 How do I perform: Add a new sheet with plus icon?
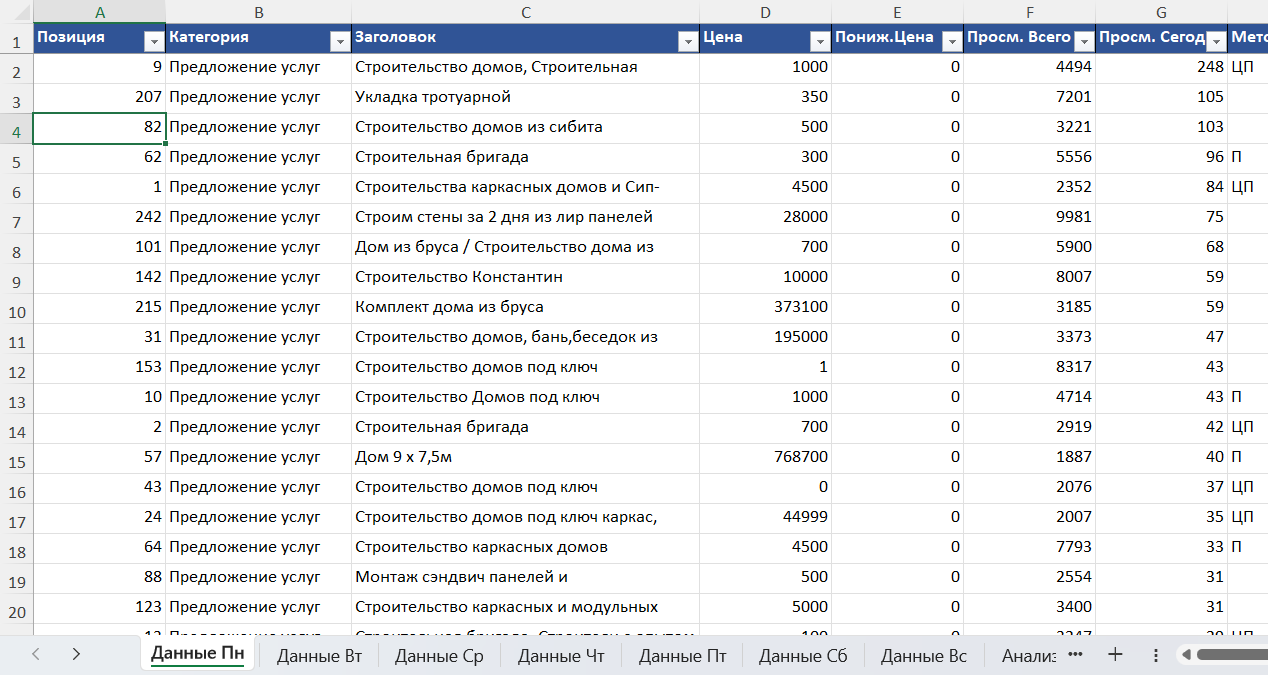click(x=1115, y=654)
